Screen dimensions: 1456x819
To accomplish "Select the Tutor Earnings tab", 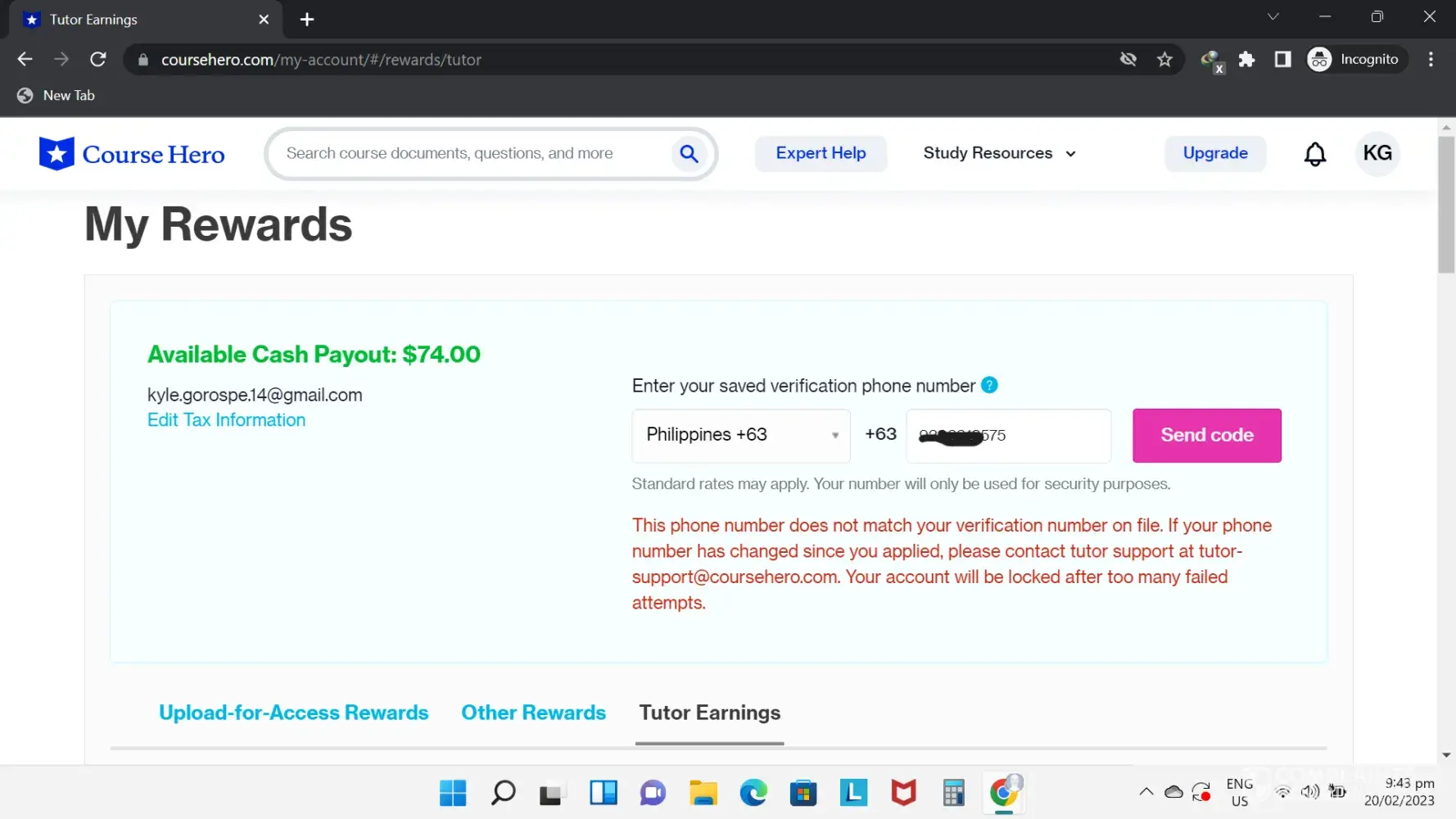I will [710, 713].
